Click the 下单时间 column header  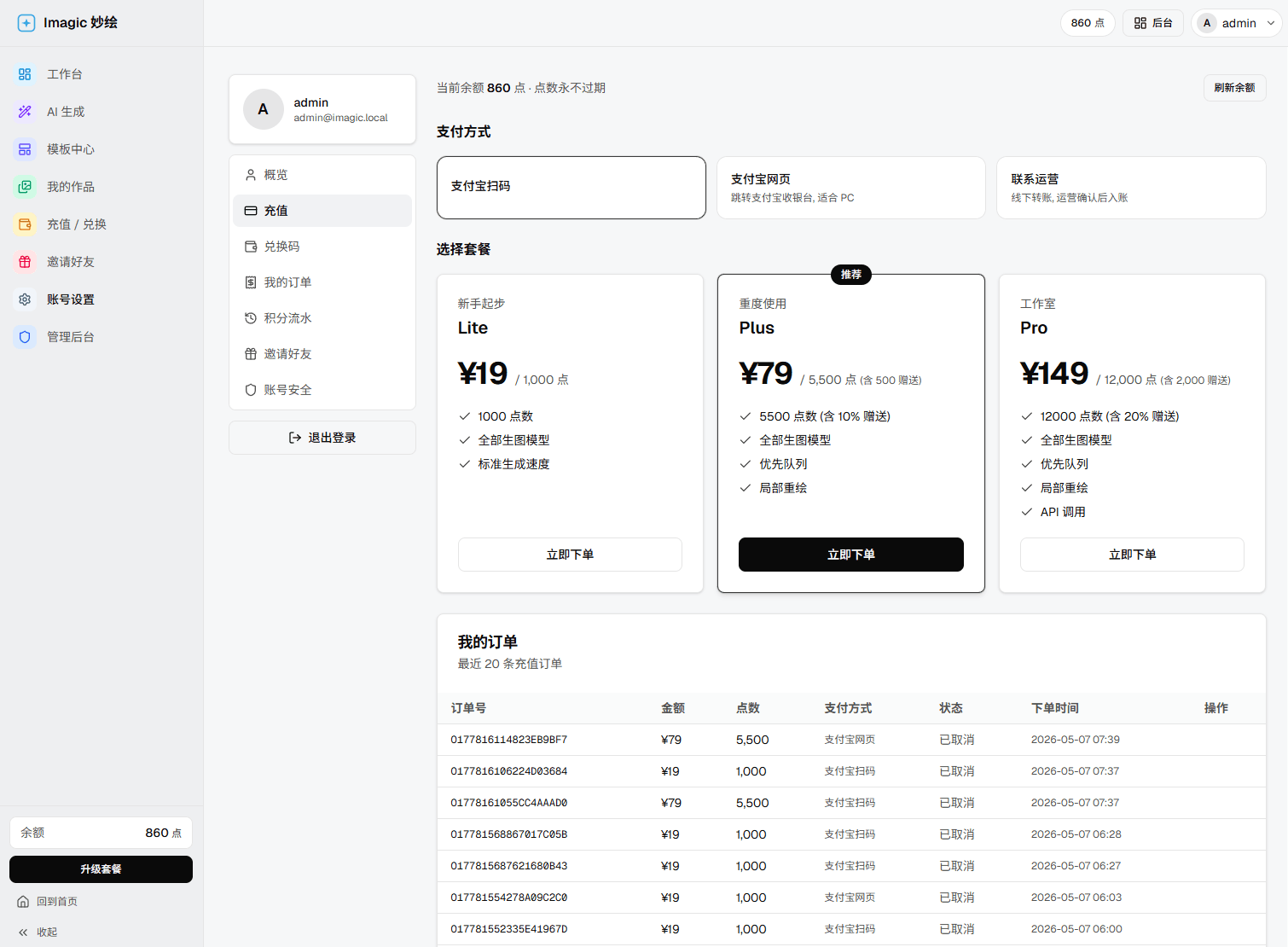[1055, 708]
